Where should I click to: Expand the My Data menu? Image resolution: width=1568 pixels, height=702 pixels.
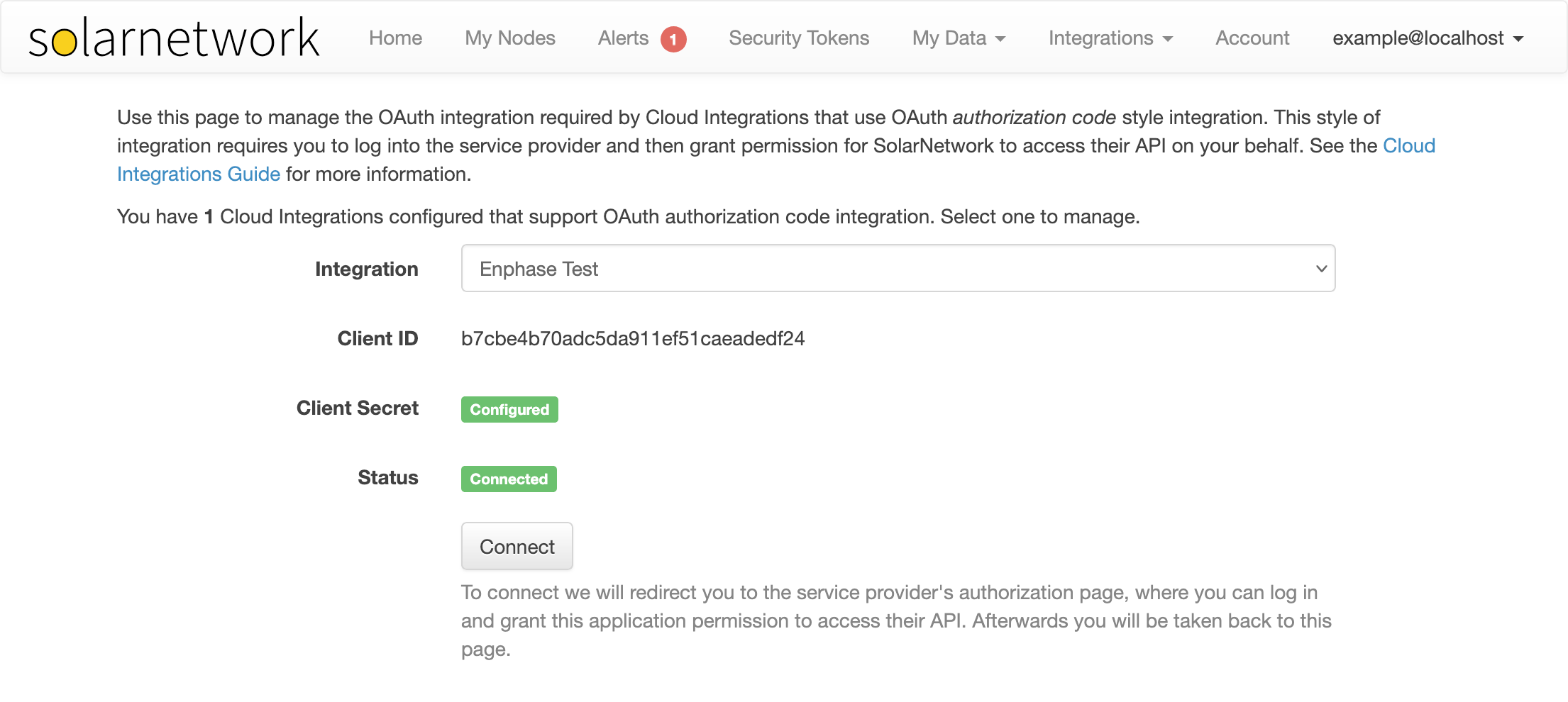tap(959, 38)
